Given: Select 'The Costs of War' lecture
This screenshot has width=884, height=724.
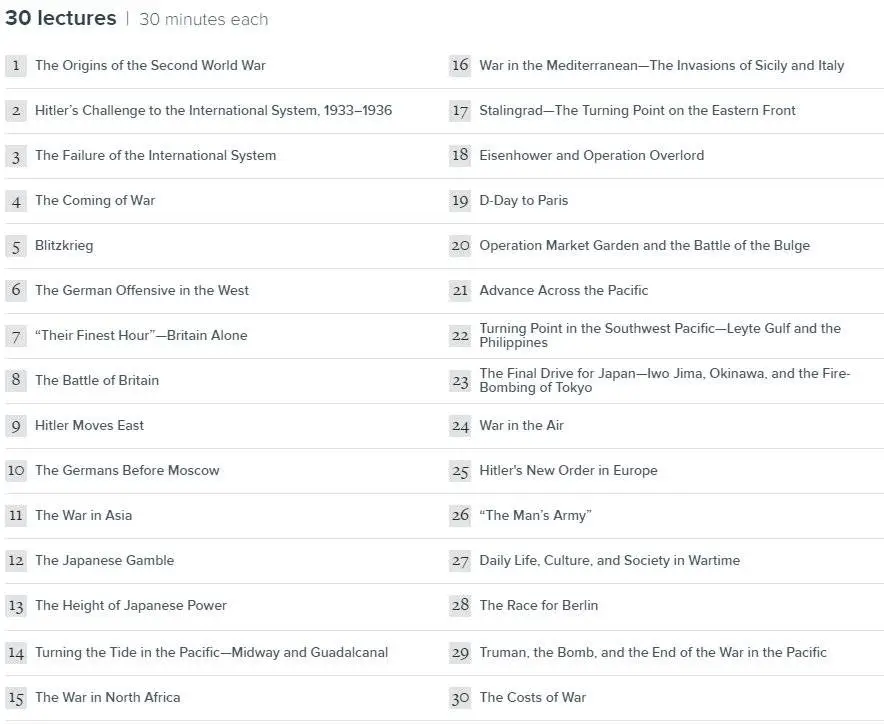Looking at the screenshot, I should click(532, 698).
